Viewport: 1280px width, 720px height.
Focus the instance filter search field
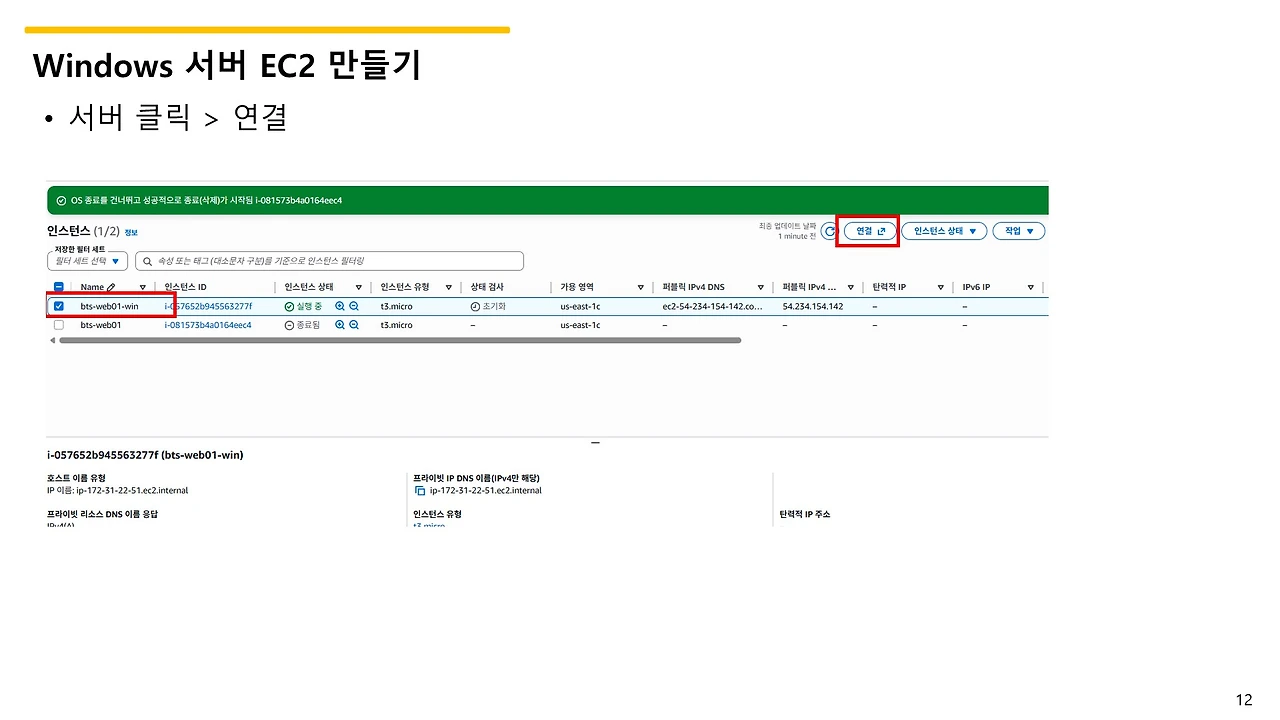pyautogui.click(x=329, y=261)
